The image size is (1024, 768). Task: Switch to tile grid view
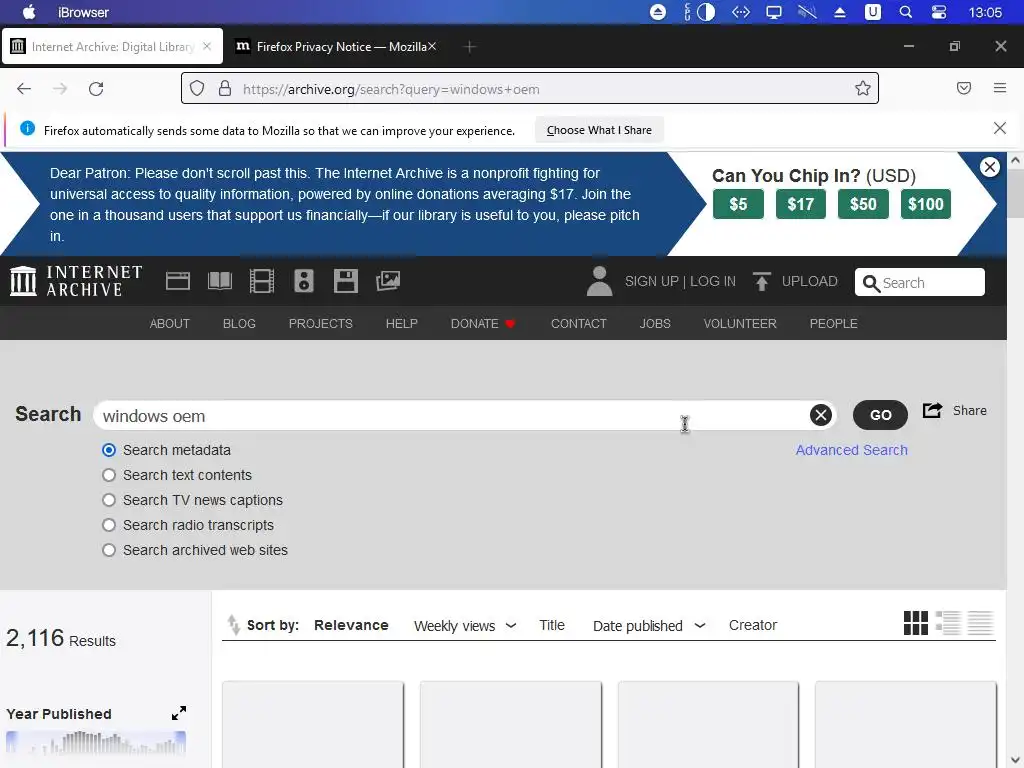(x=916, y=623)
